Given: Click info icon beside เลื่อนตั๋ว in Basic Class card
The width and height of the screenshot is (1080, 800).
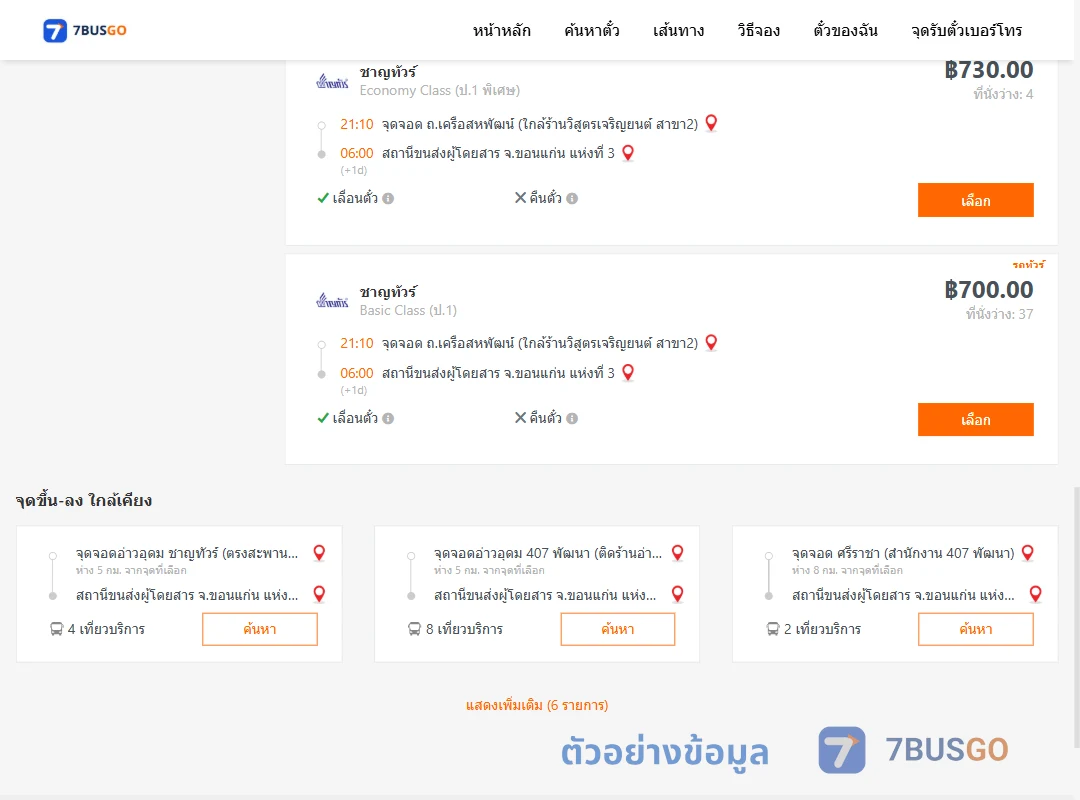Looking at the screenshot, I should (388, 418).
